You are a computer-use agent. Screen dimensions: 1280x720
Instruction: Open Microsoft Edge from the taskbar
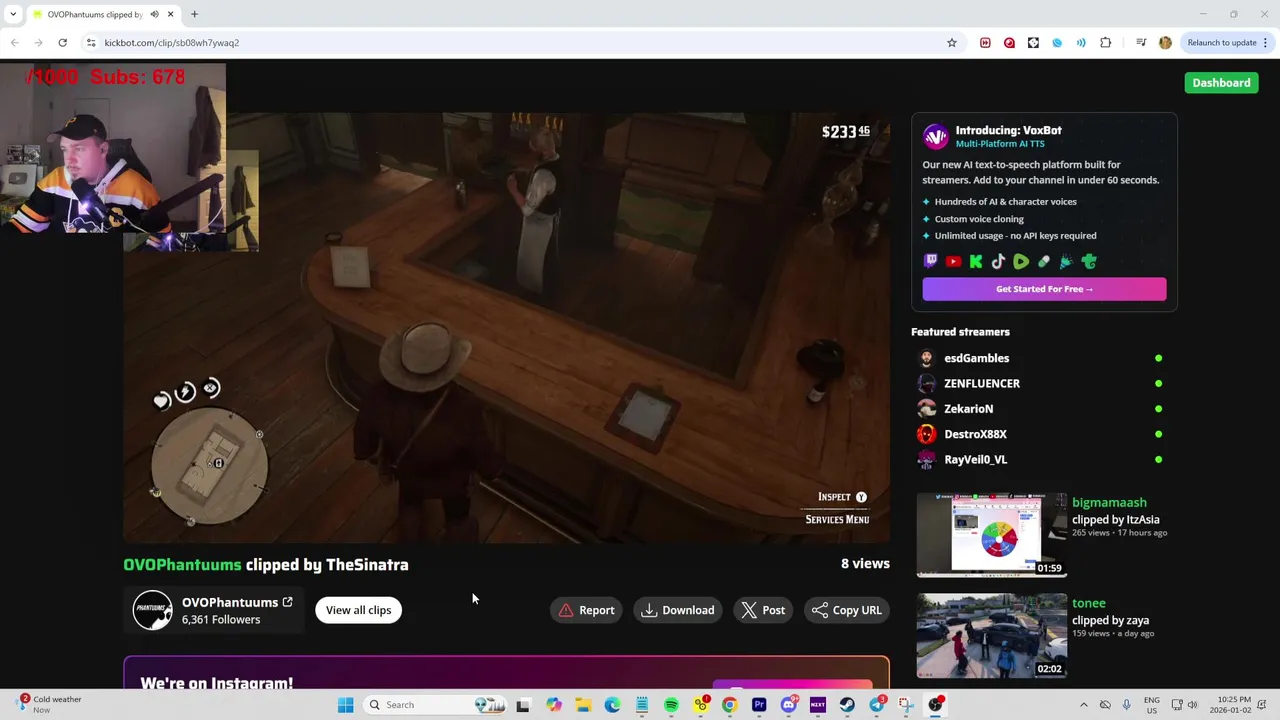612,705
